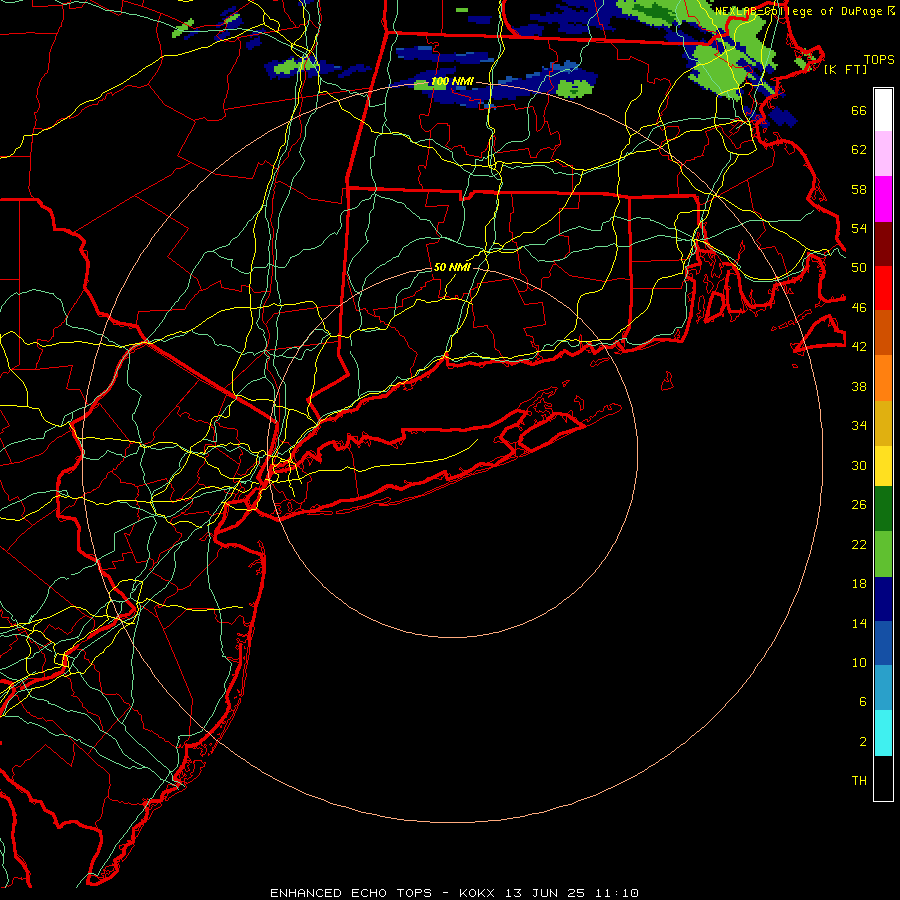Viewport: 900px width, 900px height.
Task: Select the "54" legend value
Action: tap(859, 228)
